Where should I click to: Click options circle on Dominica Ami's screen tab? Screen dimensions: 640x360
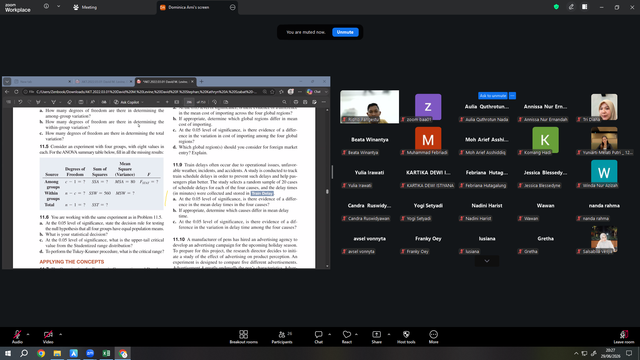[x=232, y=7]
